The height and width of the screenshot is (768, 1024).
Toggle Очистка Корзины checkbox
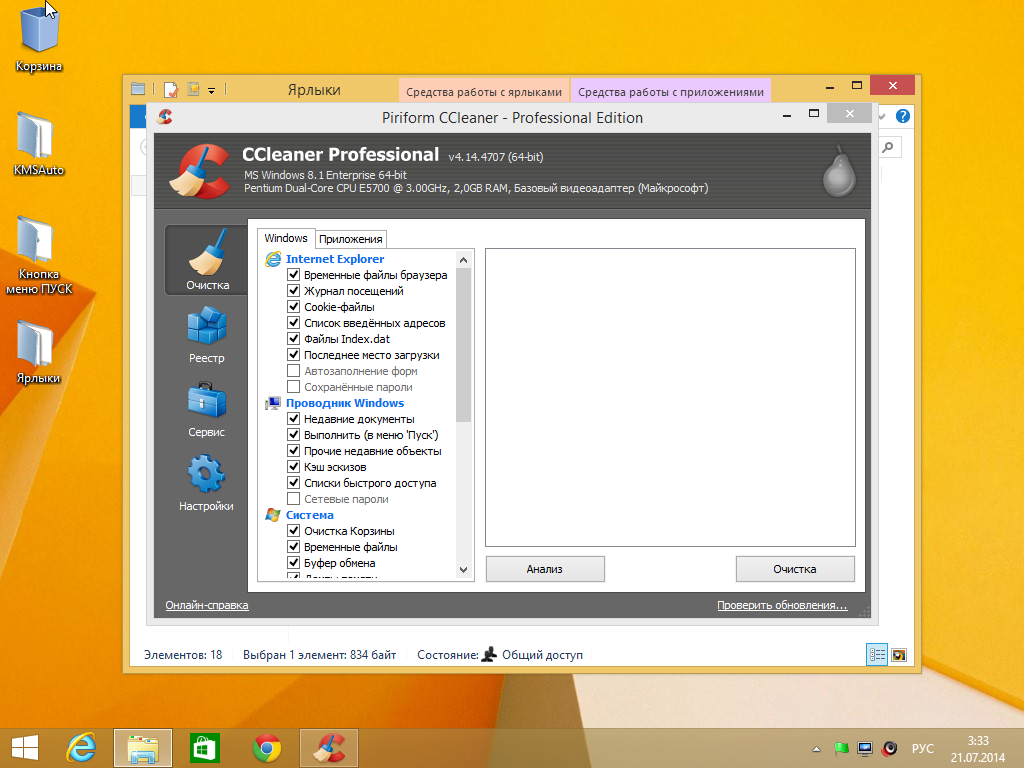[294, 531]
